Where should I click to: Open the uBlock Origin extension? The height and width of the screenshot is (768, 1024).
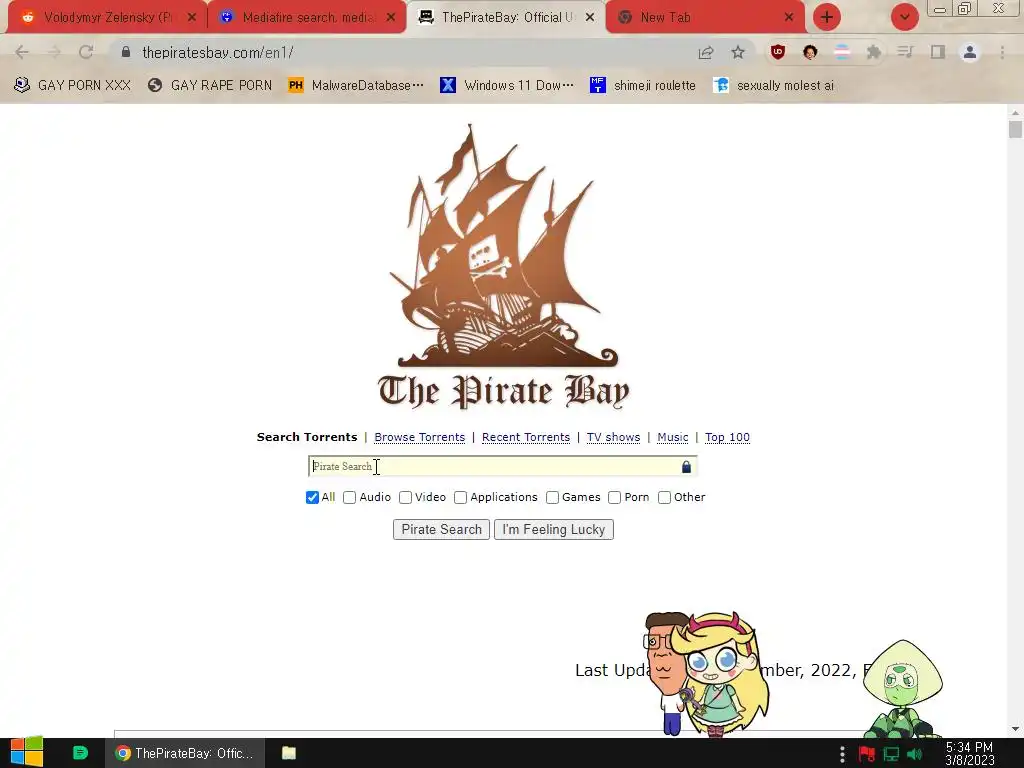[777, 52]
